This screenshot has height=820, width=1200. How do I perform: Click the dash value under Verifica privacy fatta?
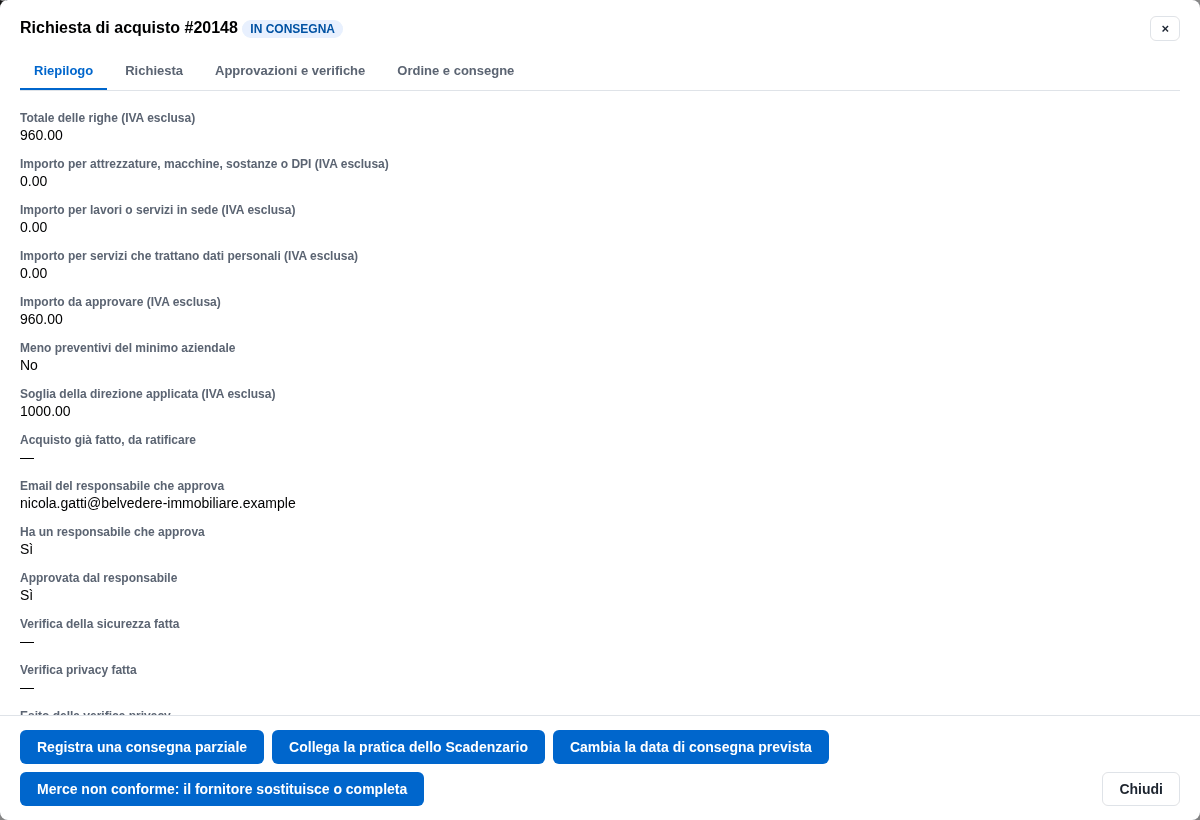pyautogui.click(x=27, y=687)
